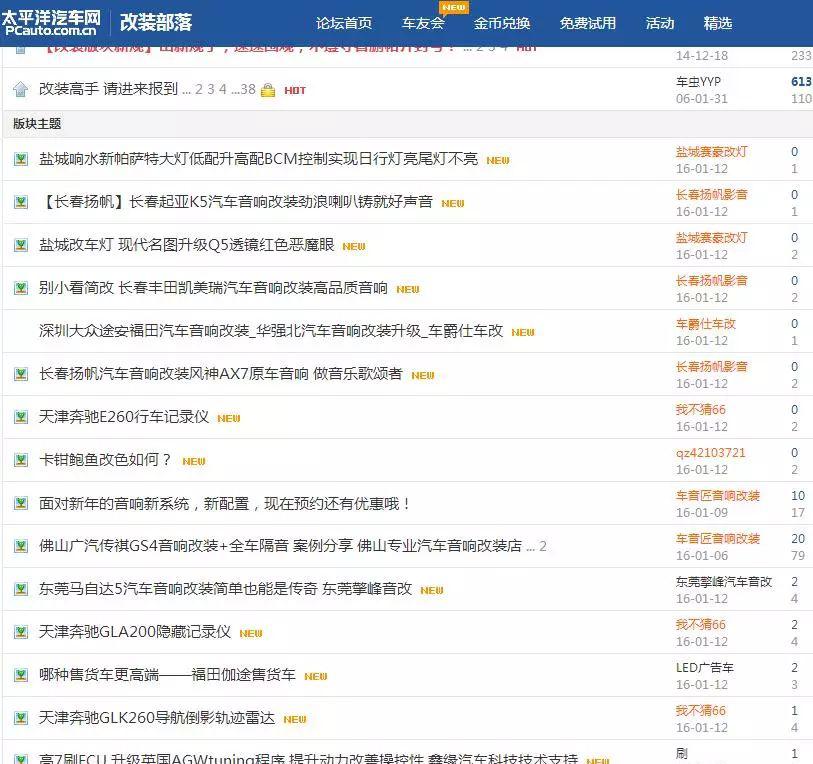Click the NEW badge on 盐城响水新帕萨特 thread

(498, 160)
